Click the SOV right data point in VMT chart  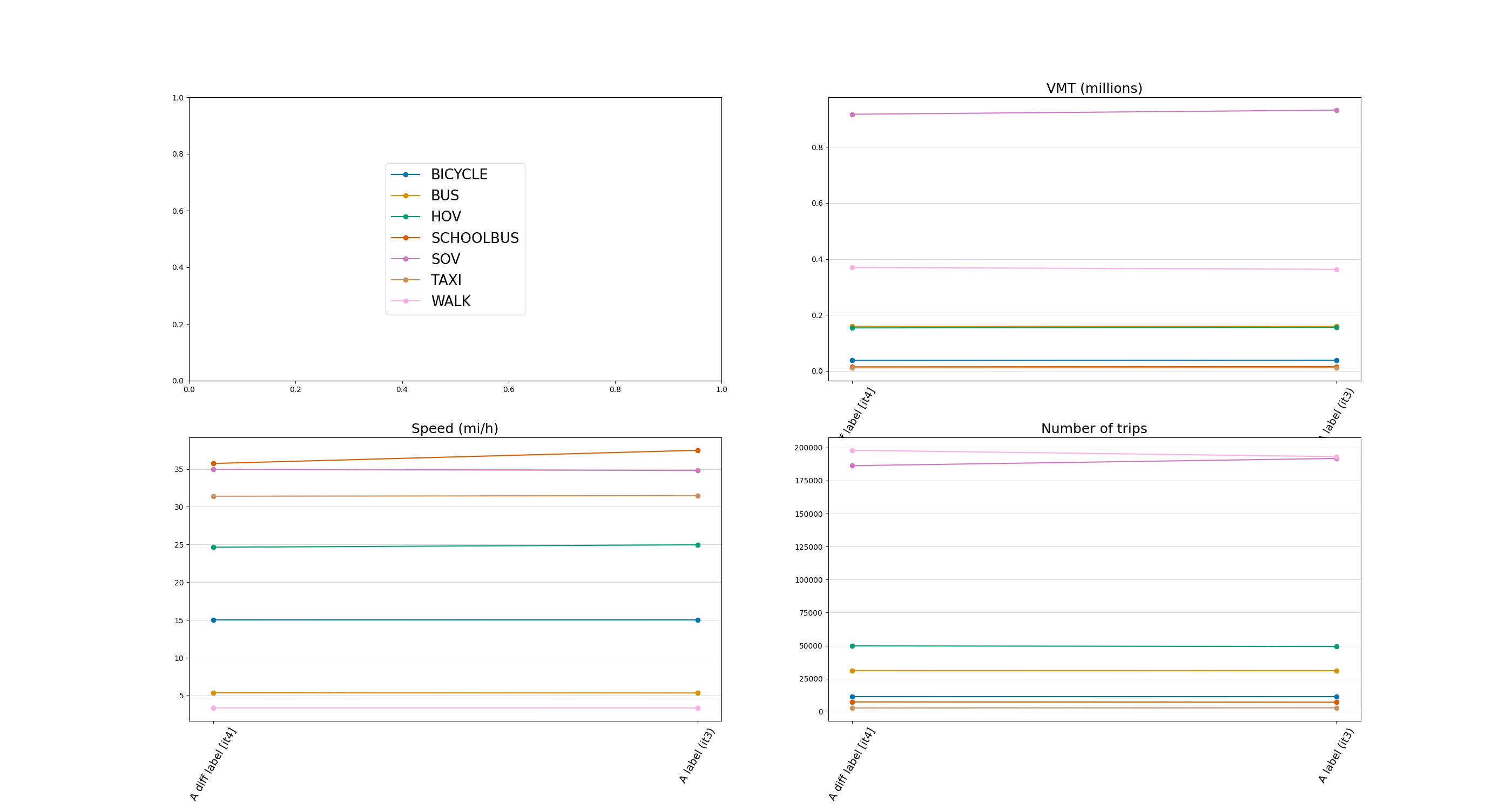pyautogui.click(x=1336, y=110)
